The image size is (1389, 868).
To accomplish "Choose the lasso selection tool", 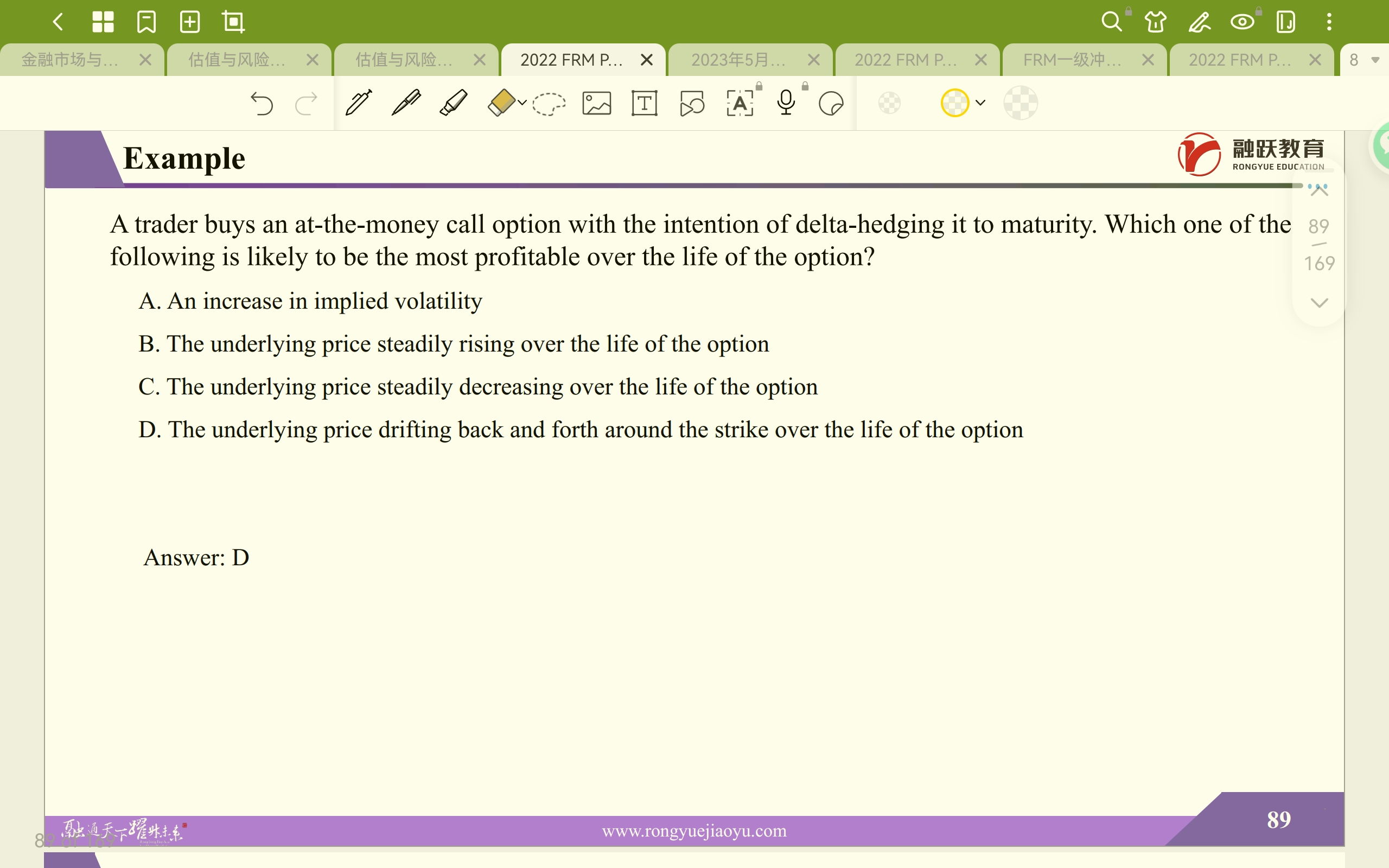I will click(x=549, y=104).
